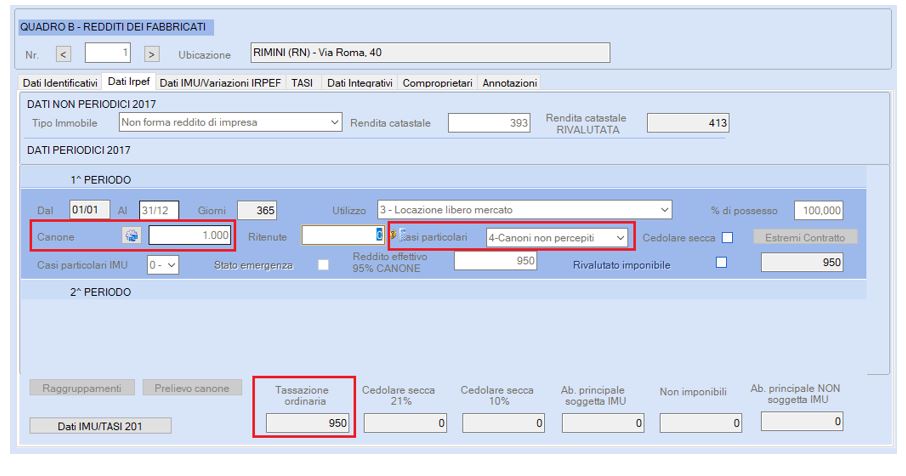Open the Tipo Immobile dropdown
Viewport: 906px width, 476px height.
click(231, 122)
